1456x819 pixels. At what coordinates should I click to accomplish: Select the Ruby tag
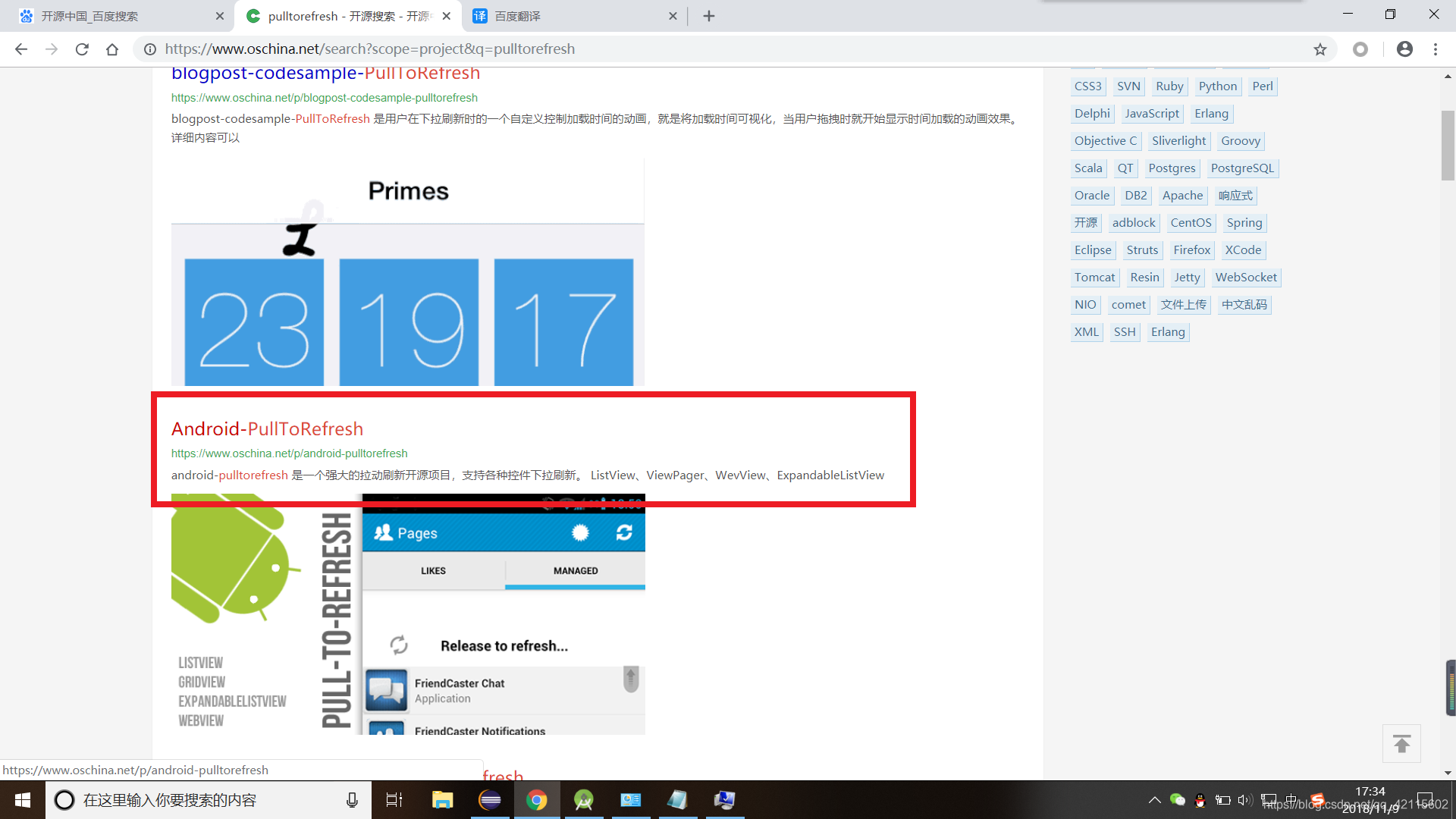1169,86
